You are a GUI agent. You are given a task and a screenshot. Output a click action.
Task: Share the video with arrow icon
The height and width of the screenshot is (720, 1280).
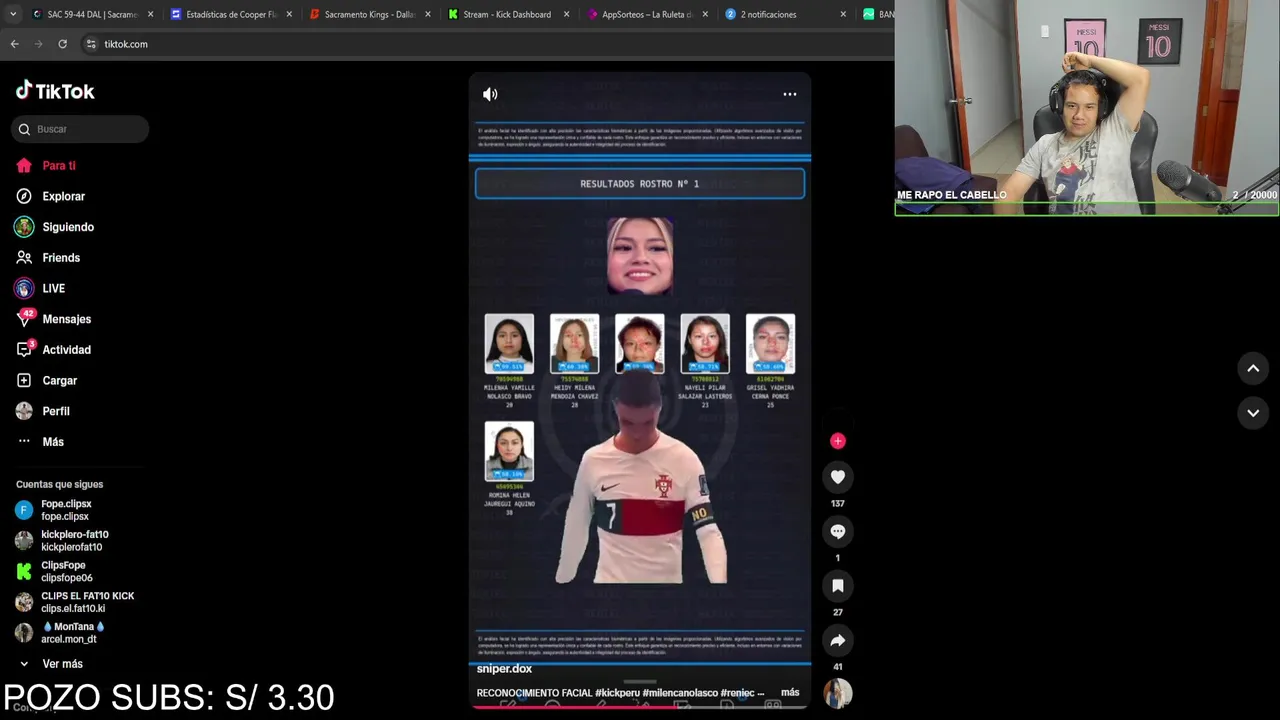pos(838,640)
